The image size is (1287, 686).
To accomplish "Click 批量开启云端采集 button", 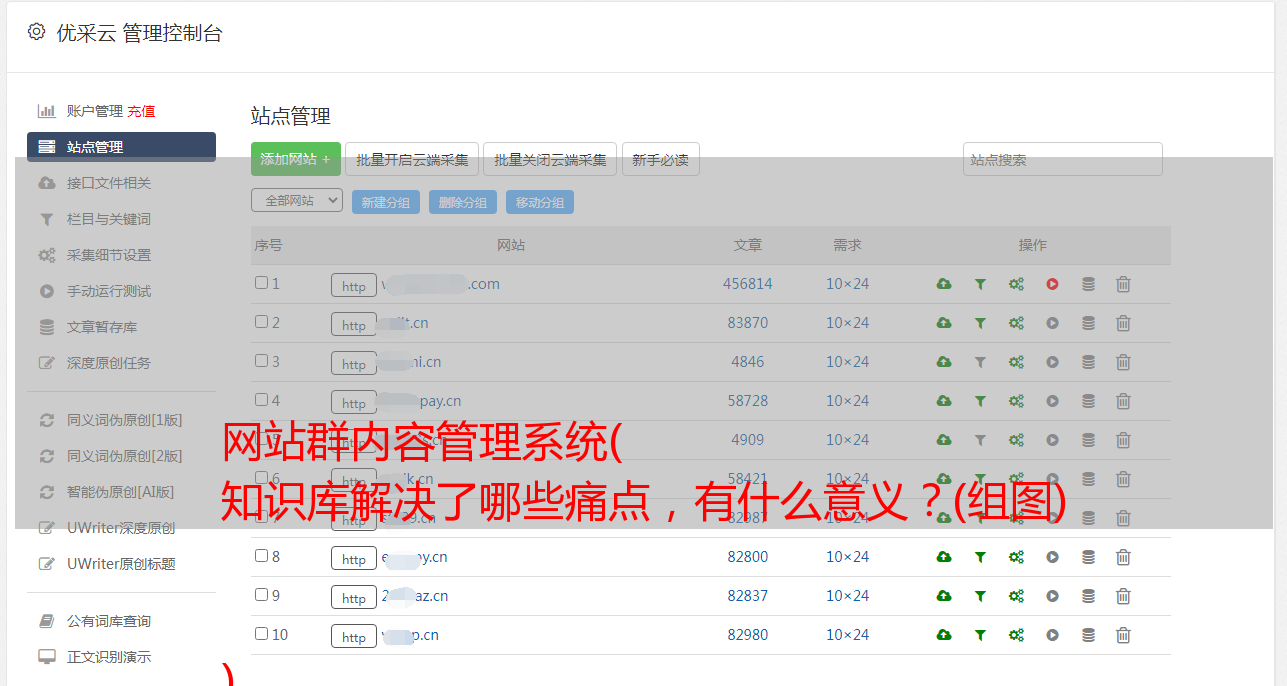I will click(412, 159).
